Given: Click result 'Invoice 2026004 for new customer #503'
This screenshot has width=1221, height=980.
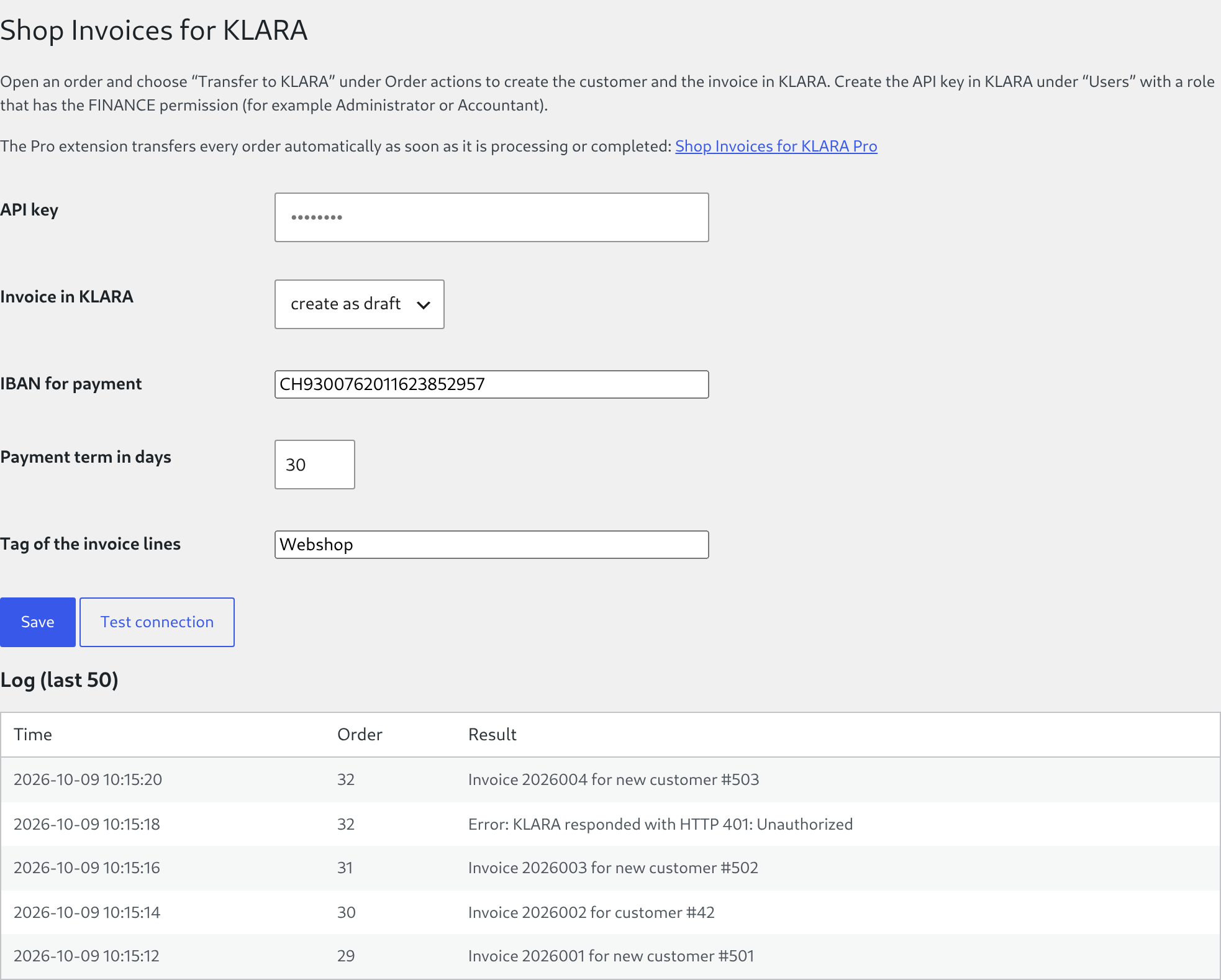Looking at the screenshot, I should (614, 779).
